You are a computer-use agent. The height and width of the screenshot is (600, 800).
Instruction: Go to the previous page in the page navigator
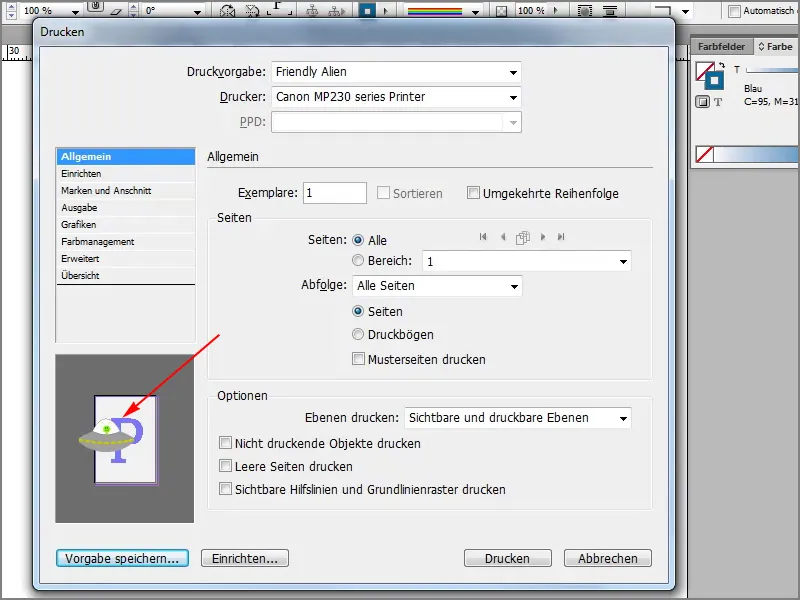pos(503,237)
